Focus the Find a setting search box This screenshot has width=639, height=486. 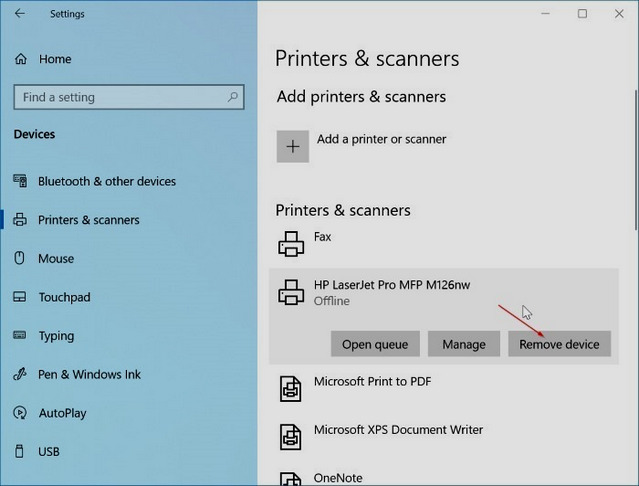pyautogui.click(x=129, y=97)
